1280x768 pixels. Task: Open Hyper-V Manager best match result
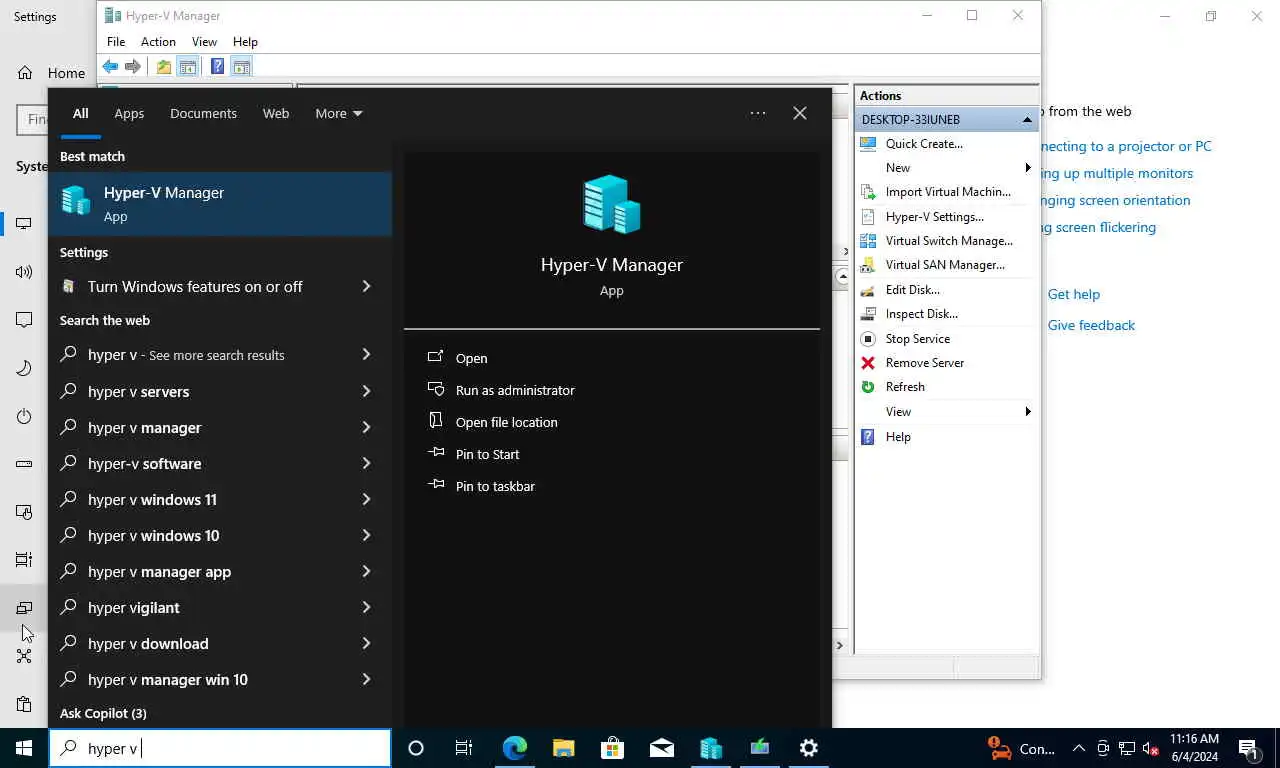click(x=220, y=204)
